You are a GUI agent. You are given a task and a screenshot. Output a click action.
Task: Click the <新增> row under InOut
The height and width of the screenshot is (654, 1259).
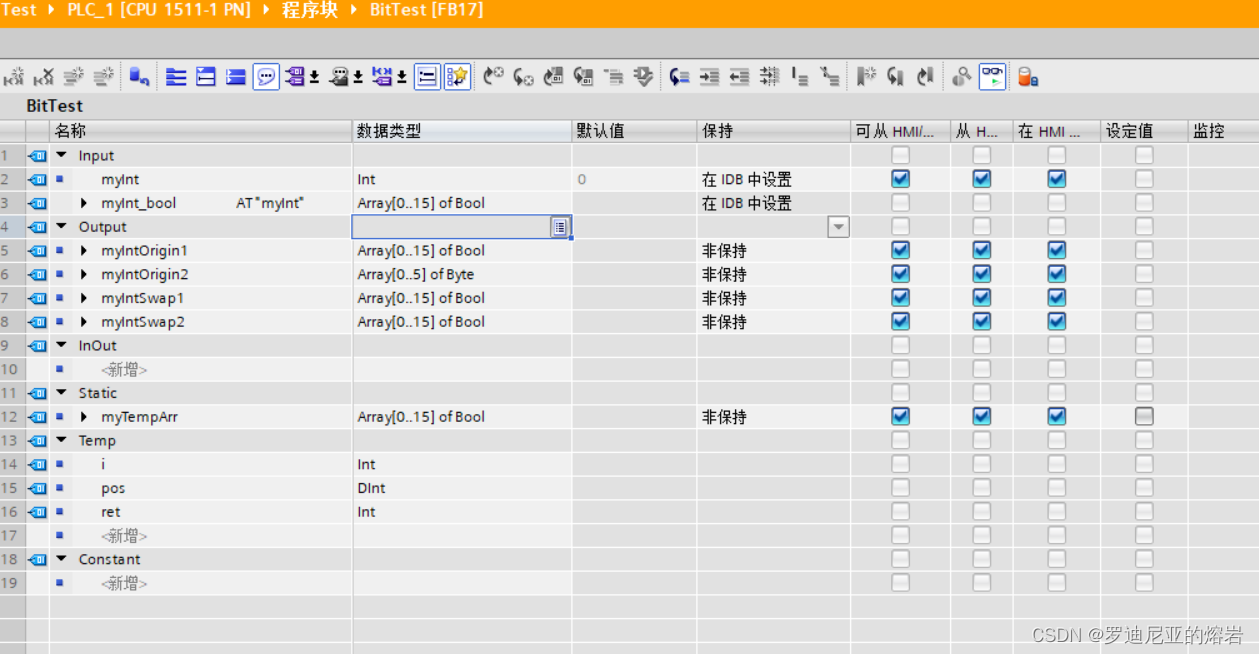pyautogui.click(x=123, y=369)
